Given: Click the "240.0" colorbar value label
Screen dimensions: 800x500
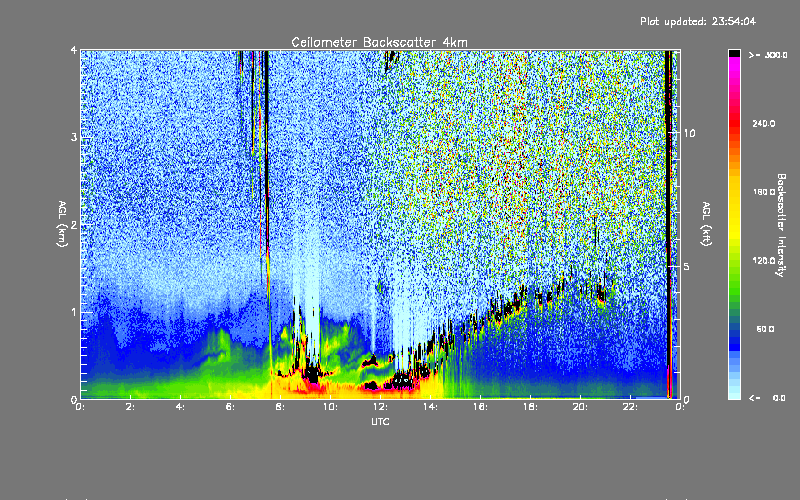Looking at the screenshot, I should click(764, 123).
